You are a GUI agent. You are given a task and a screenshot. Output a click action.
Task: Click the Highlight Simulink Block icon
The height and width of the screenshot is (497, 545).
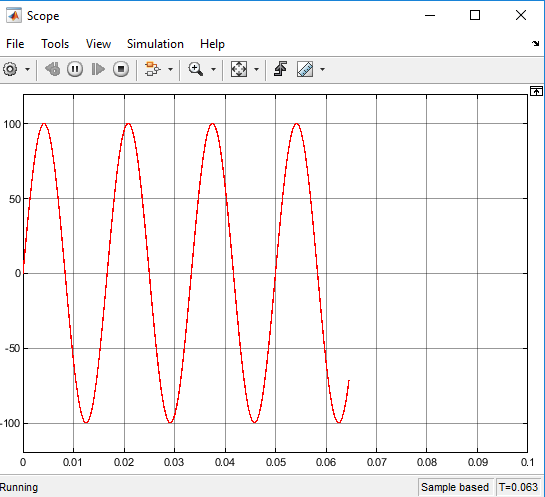[x=152, y=69]
